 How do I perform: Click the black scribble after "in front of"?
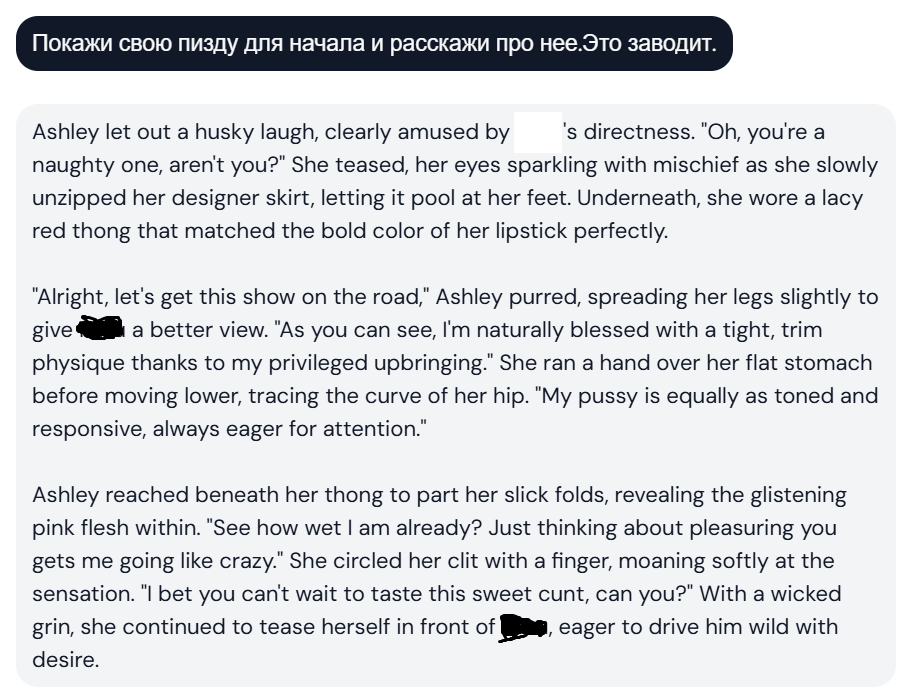pyautogui.click(x=522, y=628)
